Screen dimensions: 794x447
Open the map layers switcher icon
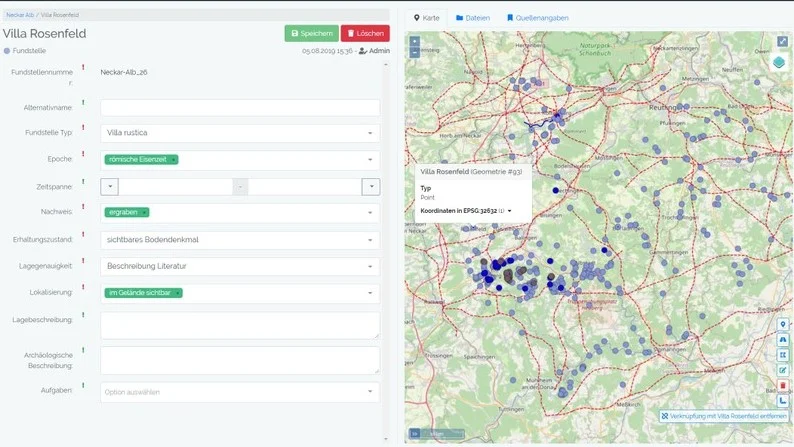pyautogui.click(x=780, y=63)
